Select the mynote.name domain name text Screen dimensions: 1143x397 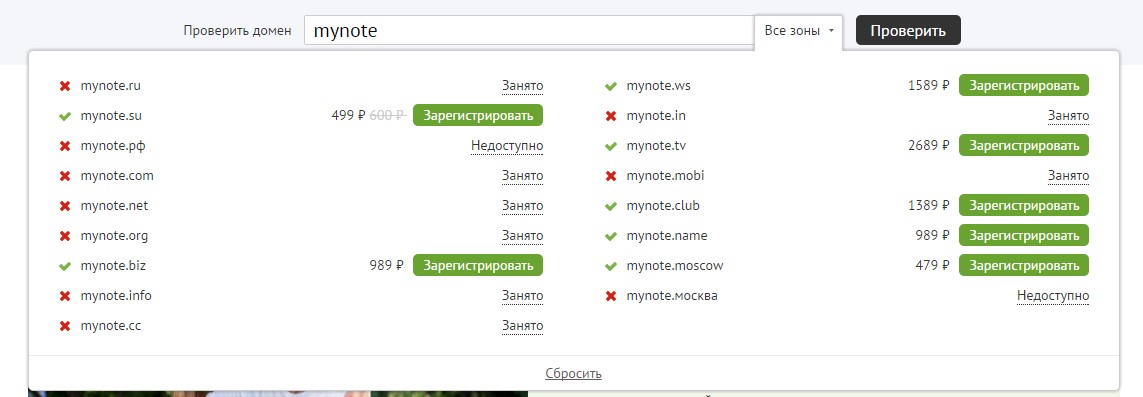(x=666, y=236)
